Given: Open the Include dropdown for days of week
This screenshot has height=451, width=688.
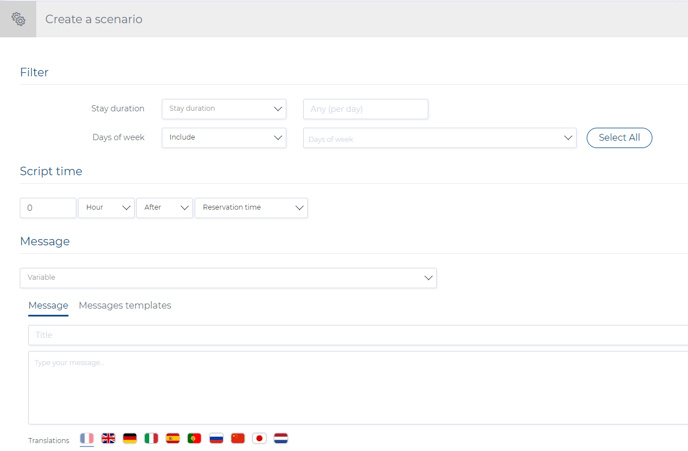Looking at the screenshot, I should click(224, 138).
